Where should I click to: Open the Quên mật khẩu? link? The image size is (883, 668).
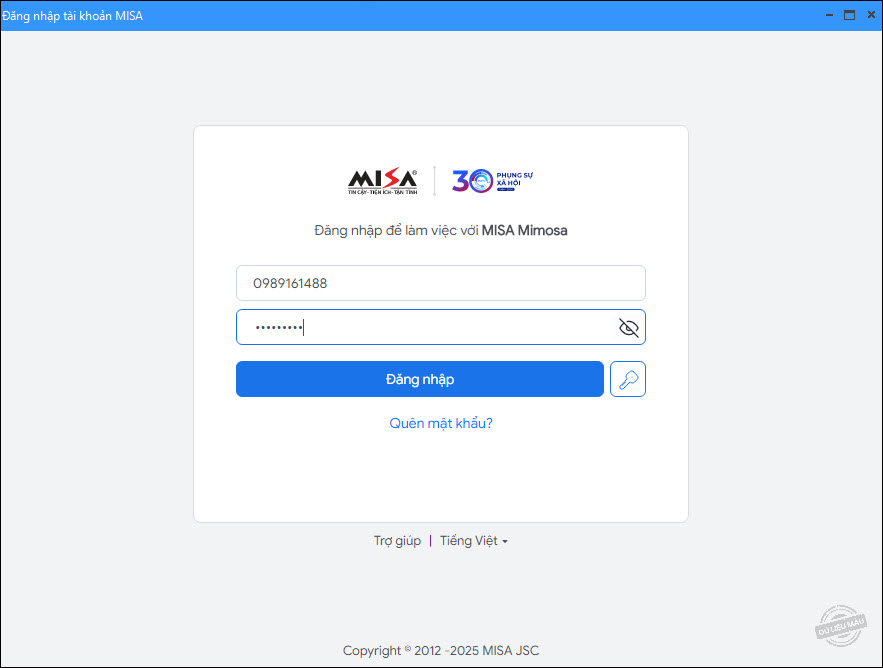click(x=441, y=424)
